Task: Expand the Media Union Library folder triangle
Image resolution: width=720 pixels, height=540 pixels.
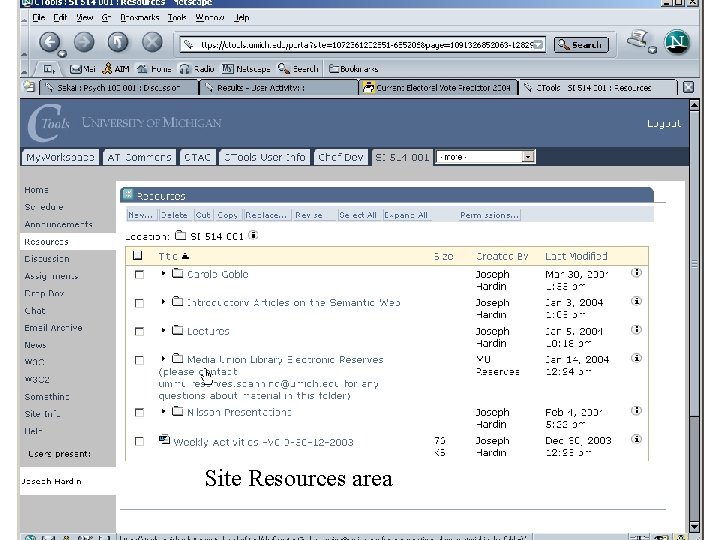Action: coord(163,359)
